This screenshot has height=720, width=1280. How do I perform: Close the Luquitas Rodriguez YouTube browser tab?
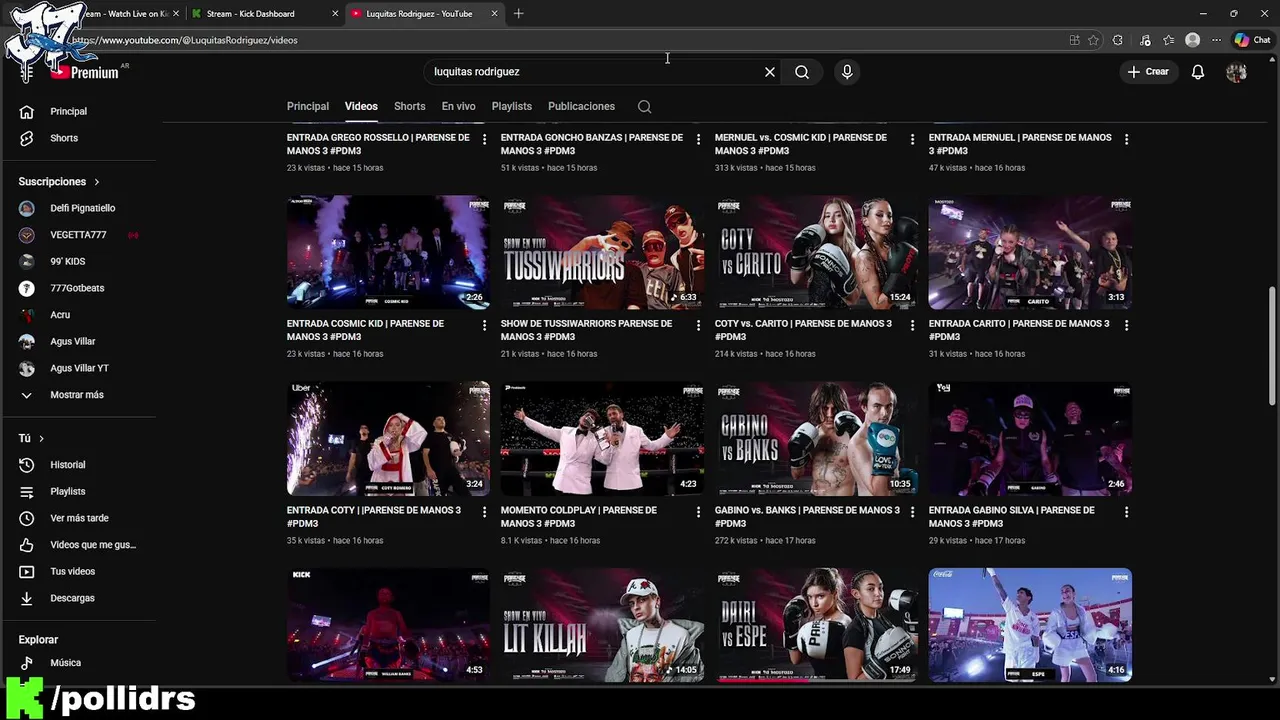494,14
